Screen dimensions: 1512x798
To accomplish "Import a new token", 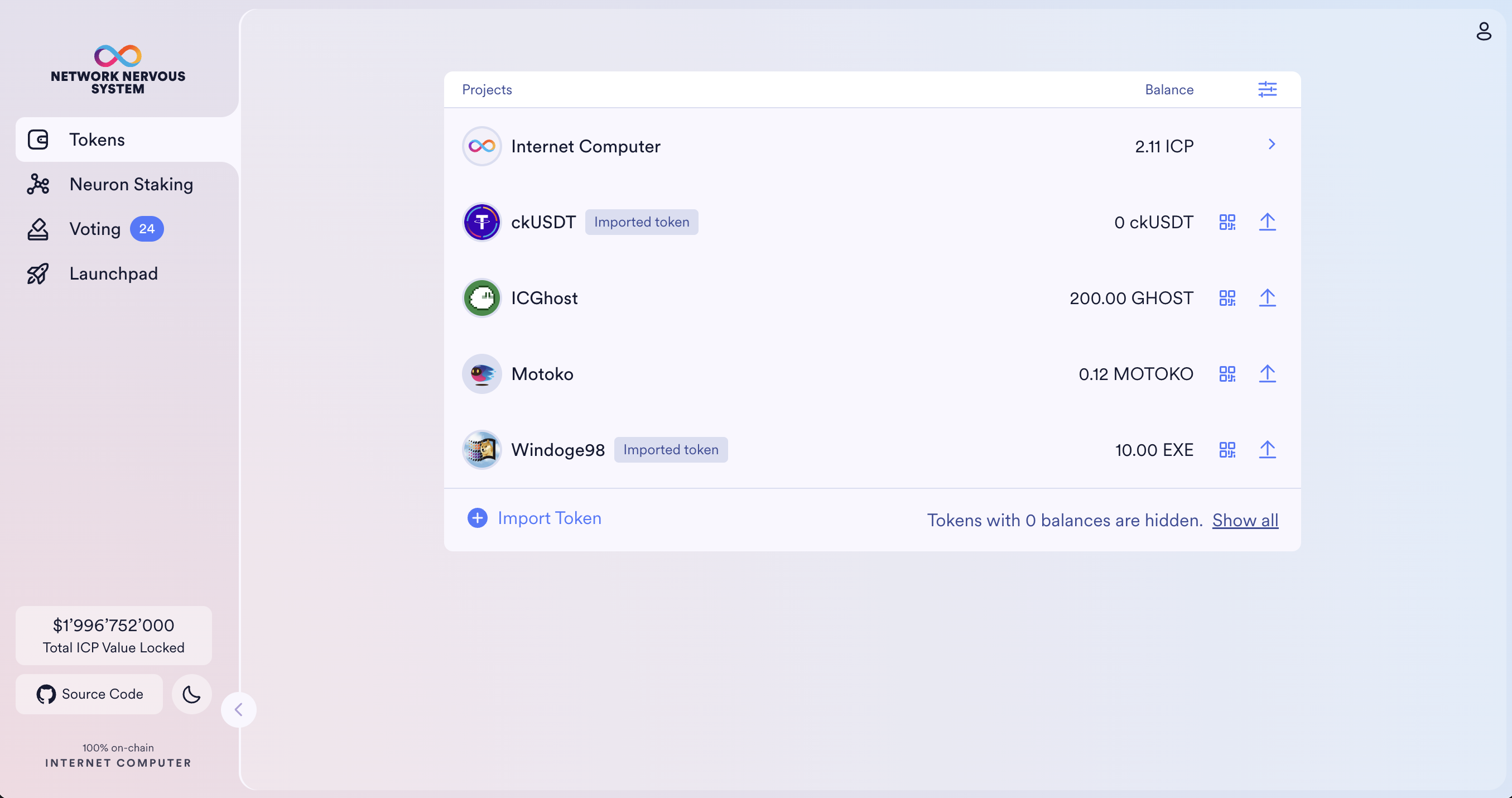I will (x=550, y=518).
